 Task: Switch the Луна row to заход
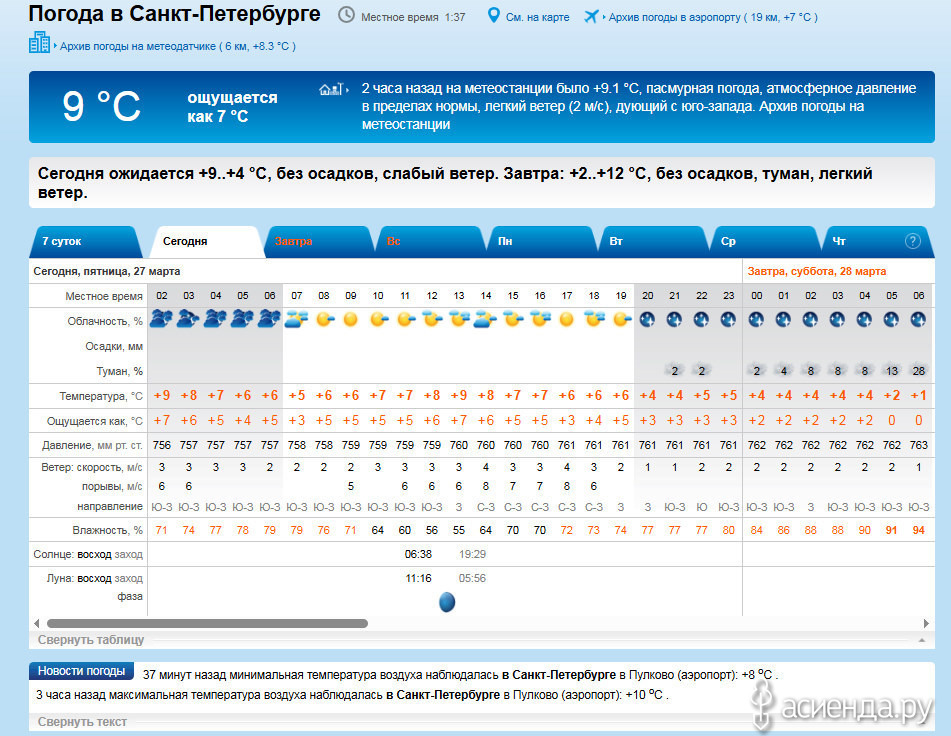128,578
